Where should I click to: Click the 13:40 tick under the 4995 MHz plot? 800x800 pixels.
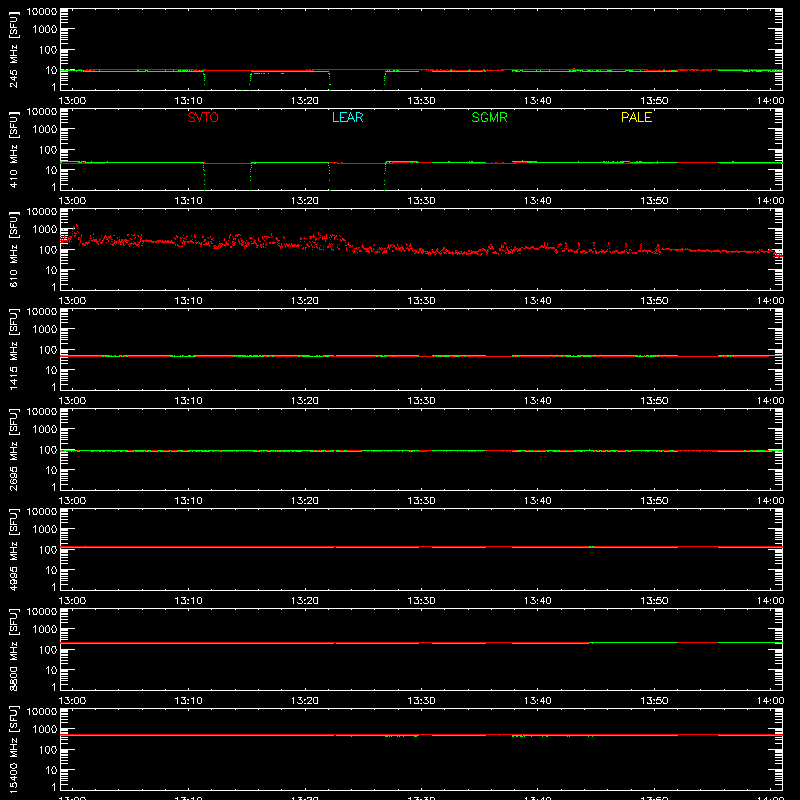coord(537,601)
